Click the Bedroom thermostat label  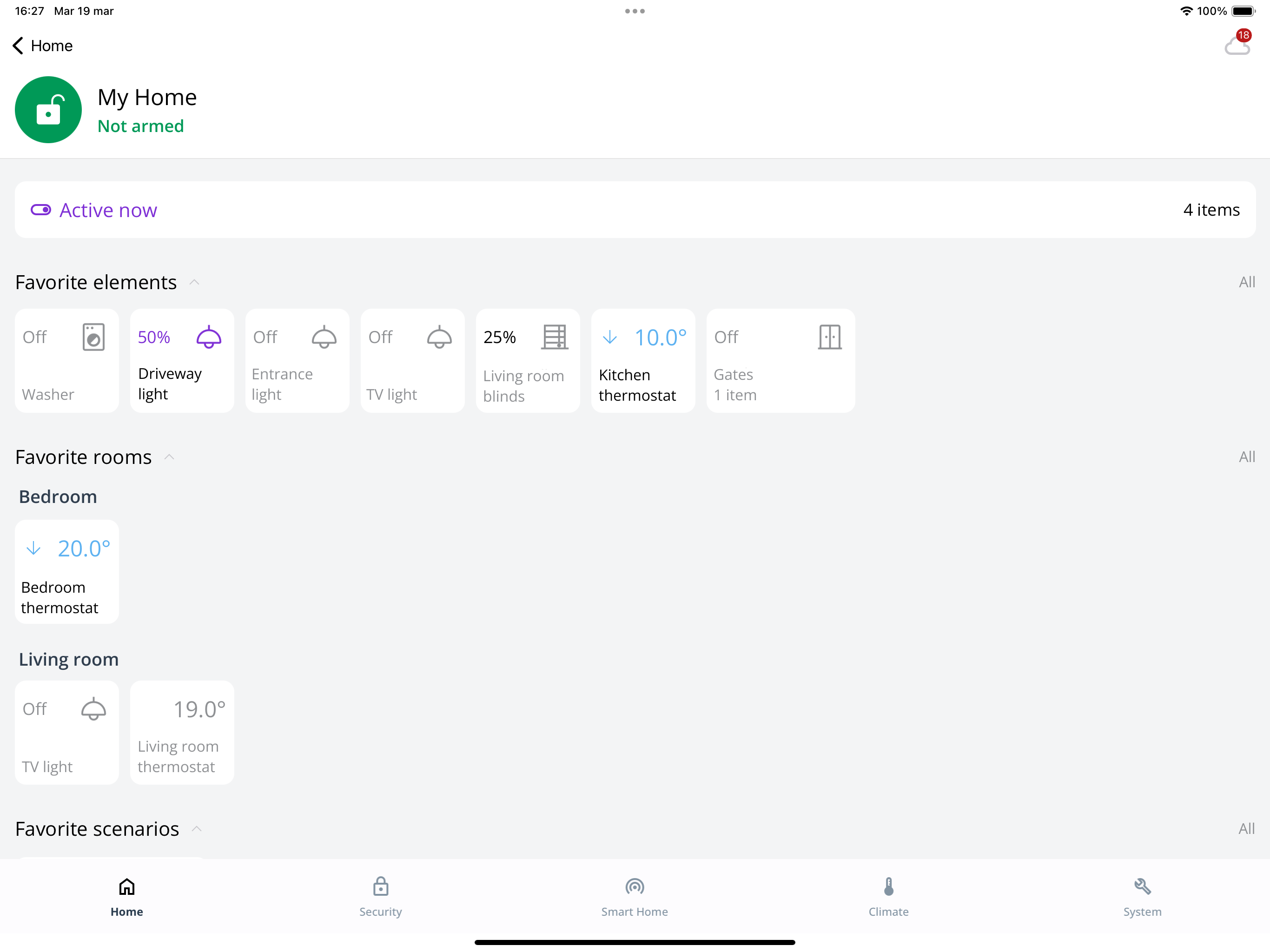click(x=60, y=597)
